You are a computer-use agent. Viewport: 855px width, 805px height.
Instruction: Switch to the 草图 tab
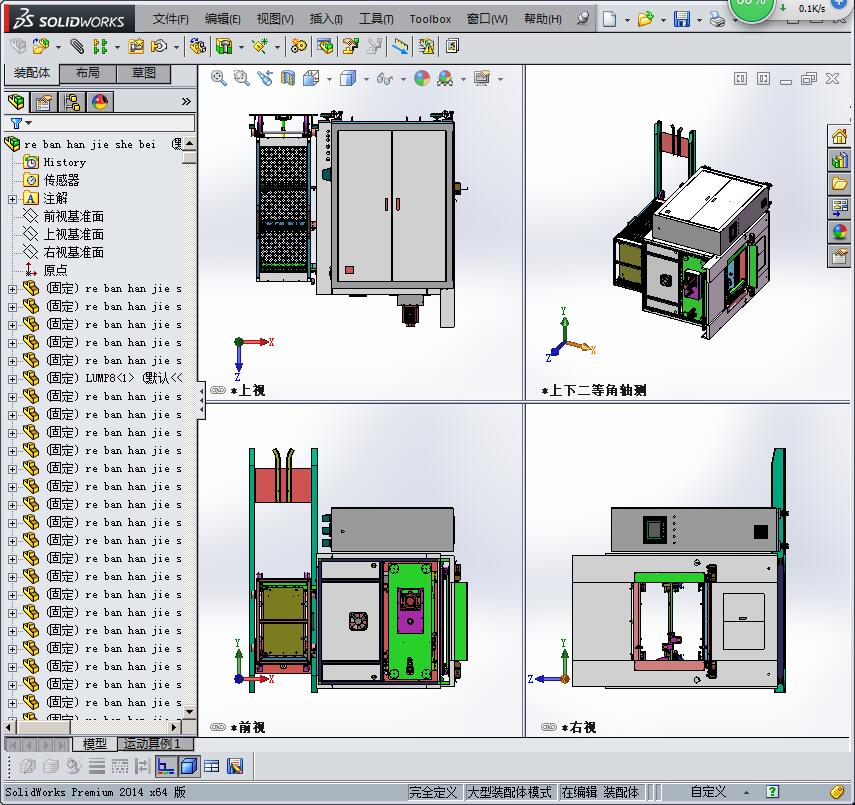coord(143,73)
